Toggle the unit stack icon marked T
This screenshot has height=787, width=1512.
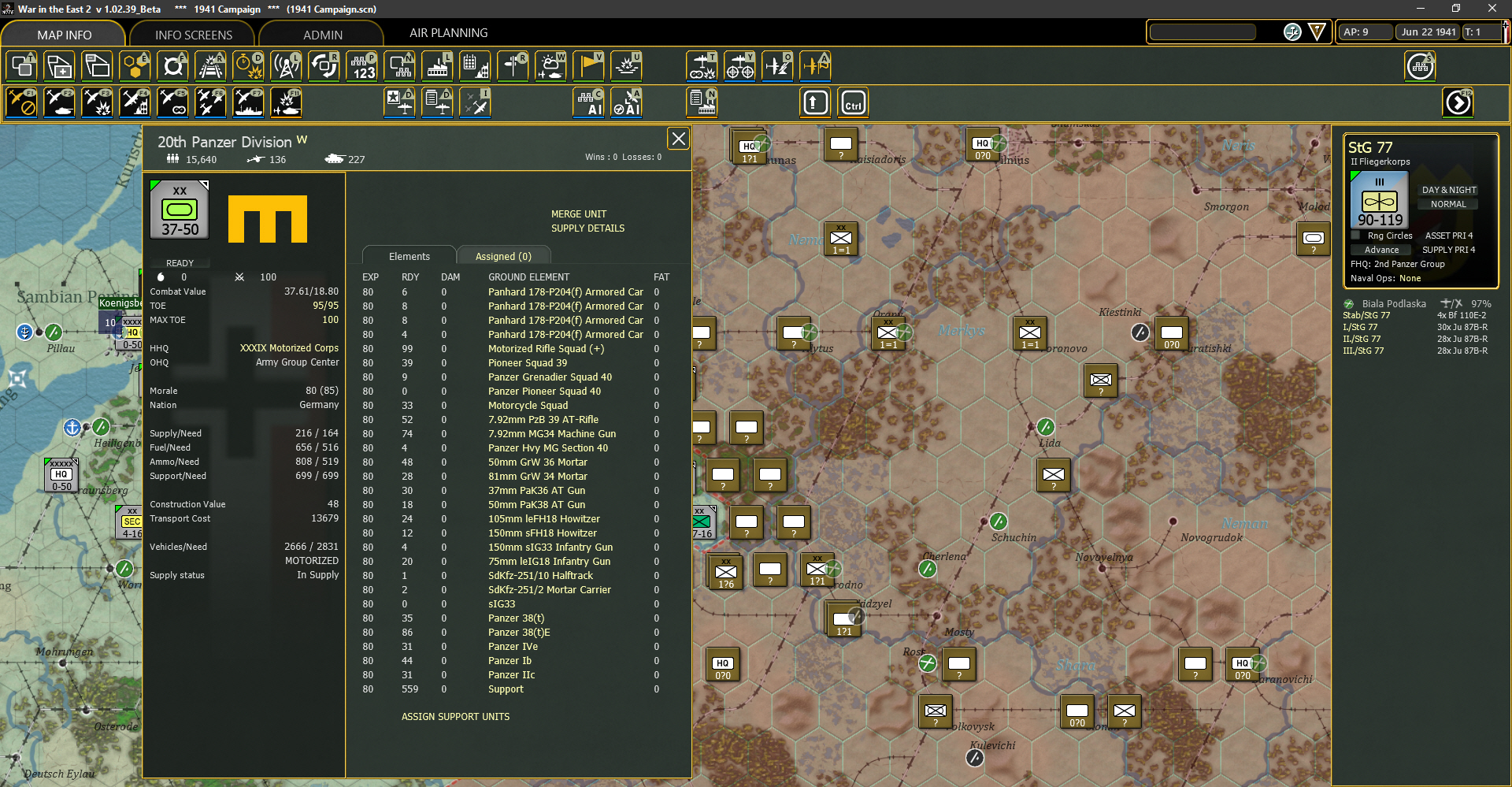pyautogui.click(x=21, y=66)
